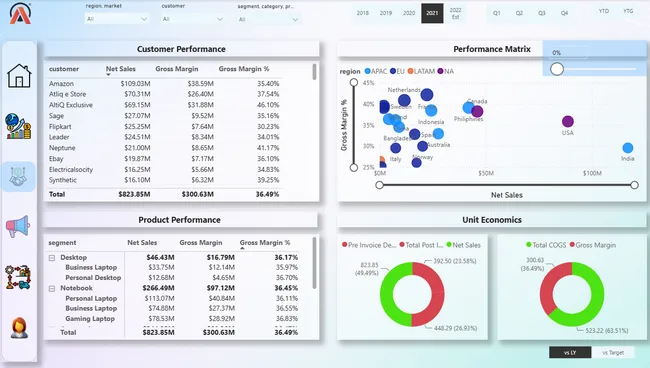Open the Home page icon
The height and width of the screenshot is (368, 650).
coord(19,76)
